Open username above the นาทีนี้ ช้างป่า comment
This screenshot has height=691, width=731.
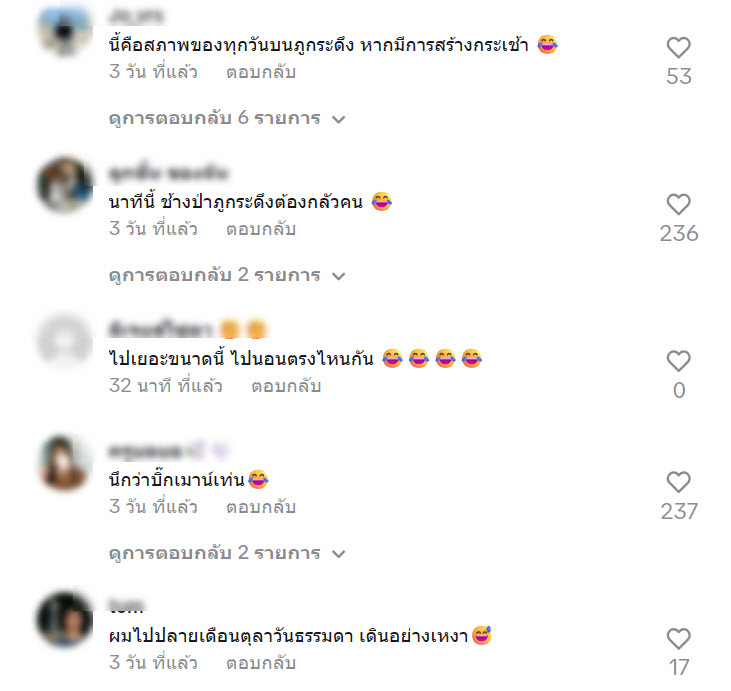pyautogui.click(x=169, y=173)
